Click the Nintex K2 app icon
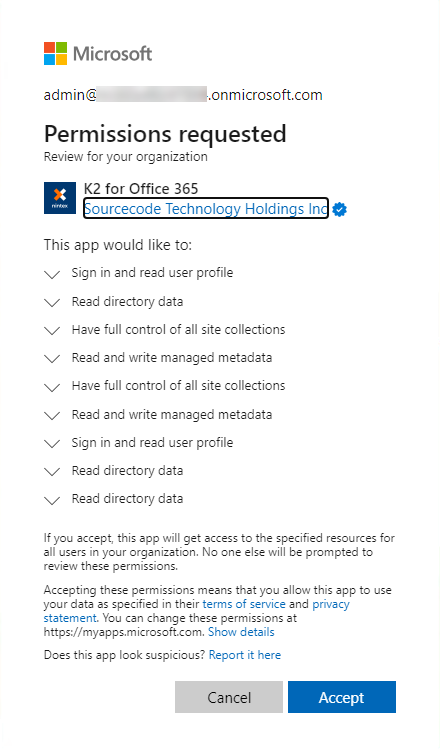Screen dimensions: 440x749 pyautogui.click(x=60, y=198)
